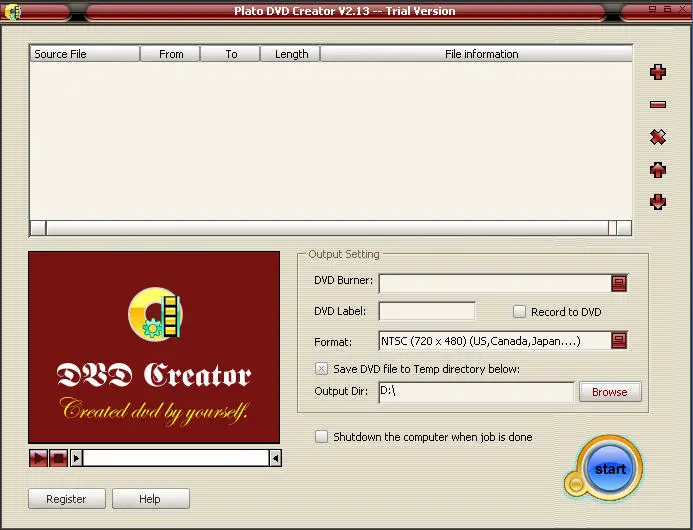This screenshot has width=693, height=530.
Task: Click the Browse button
Action: tap(610, 392)
